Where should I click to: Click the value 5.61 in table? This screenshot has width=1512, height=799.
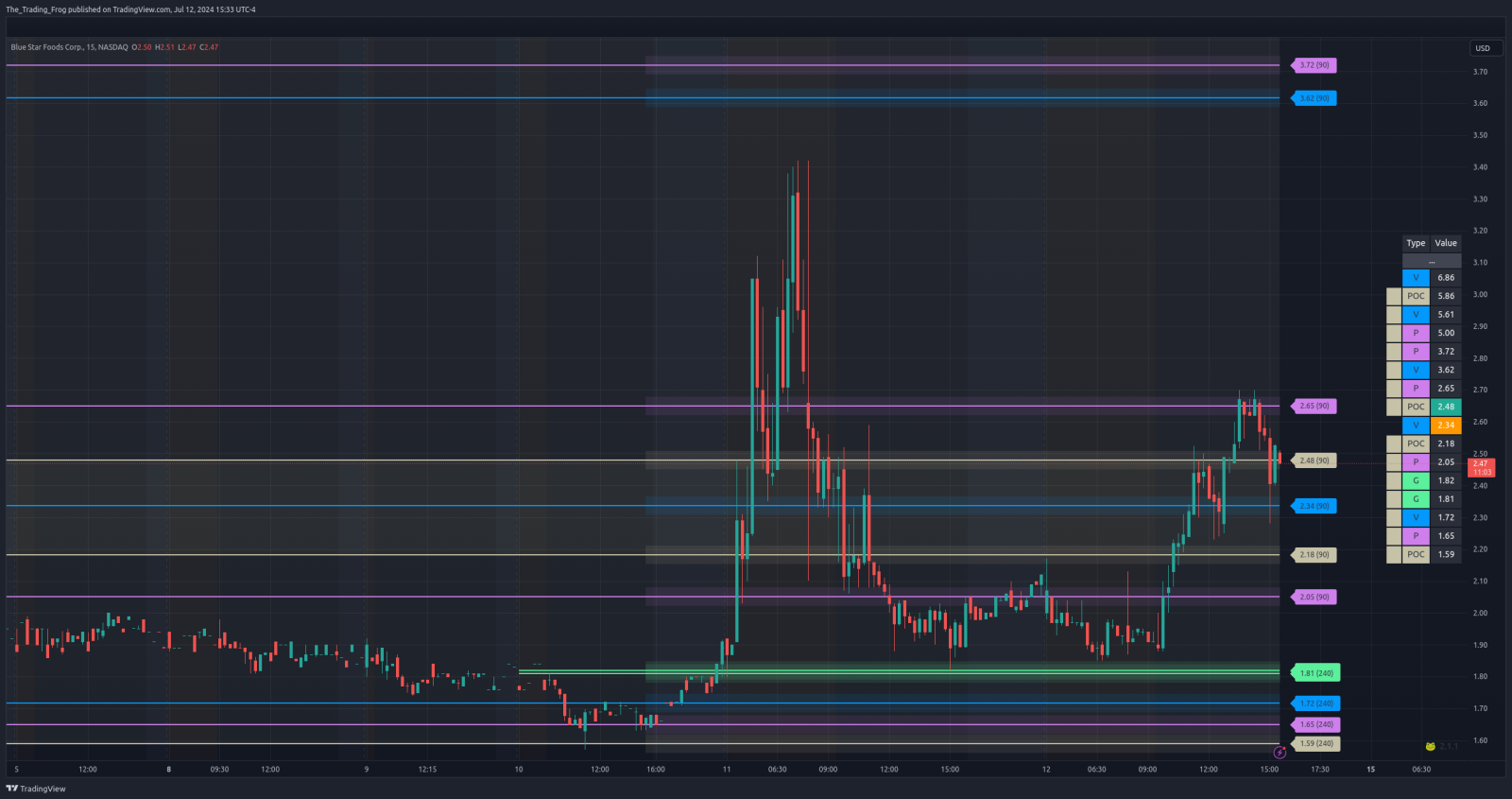pyautogui.click(x=1446, y=315)
